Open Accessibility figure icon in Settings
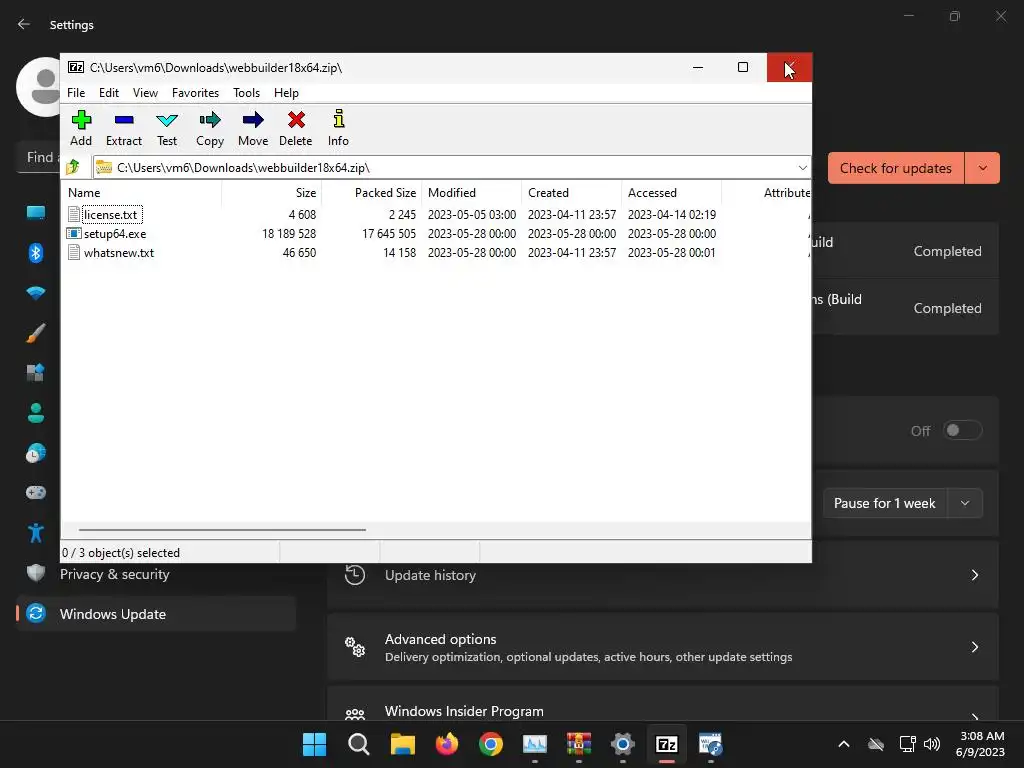 36,533
